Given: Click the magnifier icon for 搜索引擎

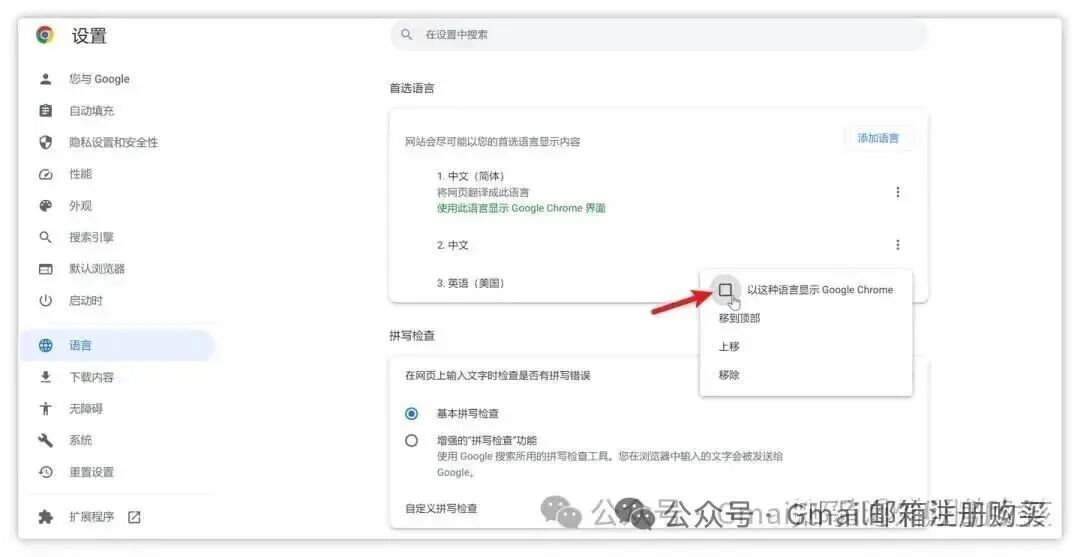Looking at the screenshot, I should (45, 238).
